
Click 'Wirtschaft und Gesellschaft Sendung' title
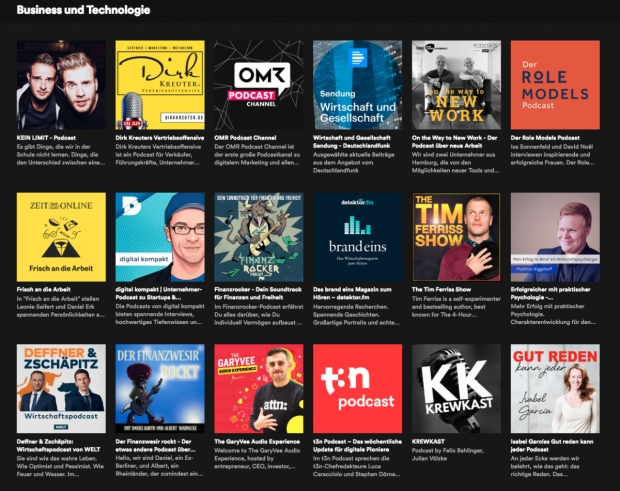(352, 142)
